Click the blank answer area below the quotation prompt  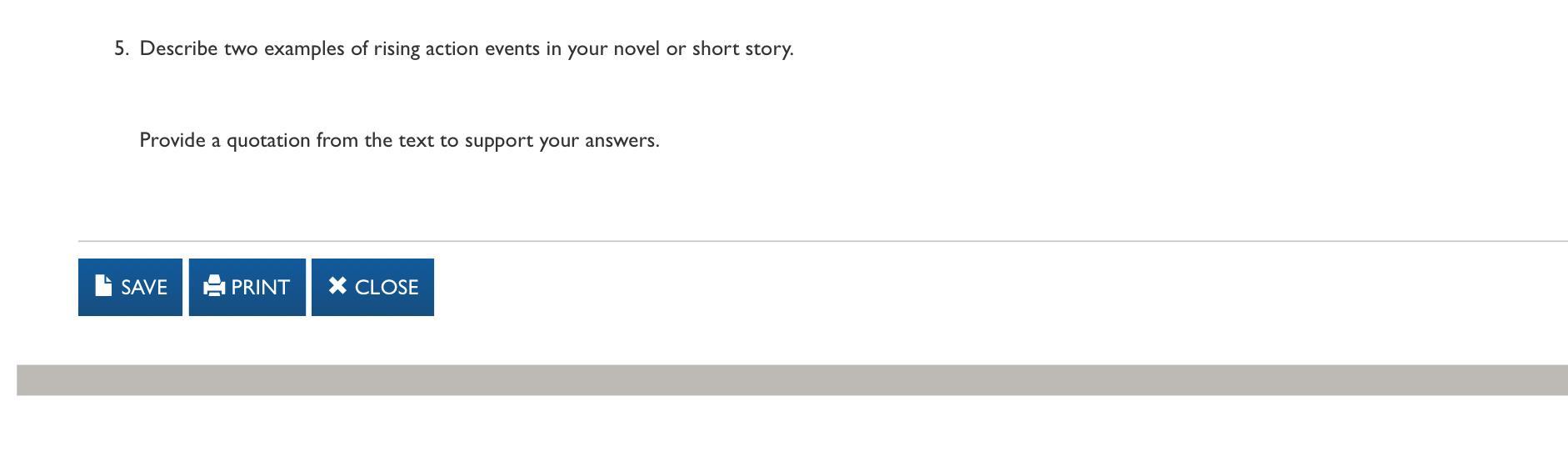466,190
